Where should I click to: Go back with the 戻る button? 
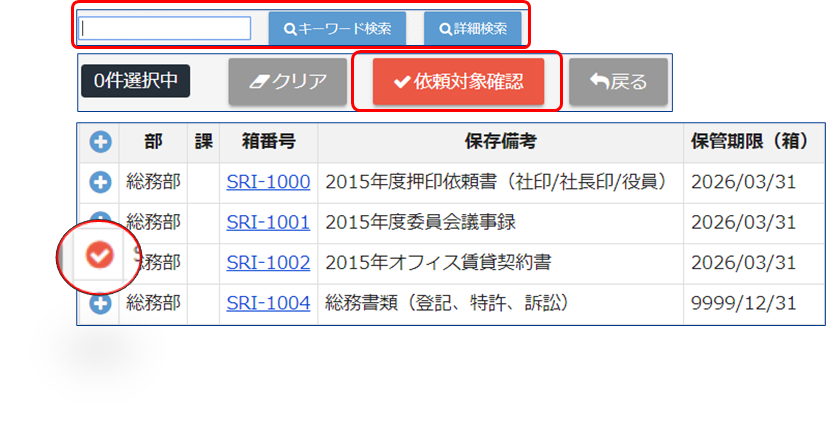(x=618, y=82)
